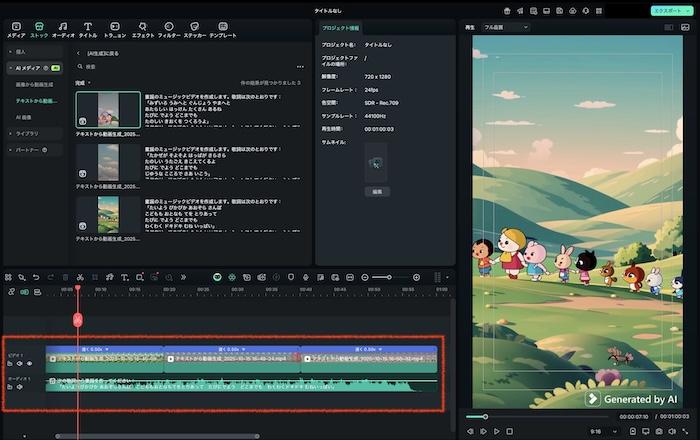This screenshot has height=440, width=700.
Task: Expand more tools double-chevron
Action: pos(183,277)
